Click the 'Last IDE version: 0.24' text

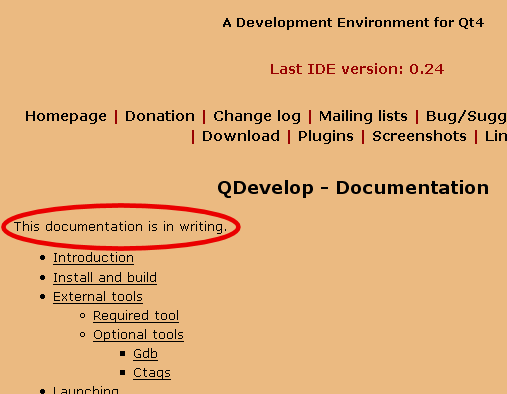[357, 69]
